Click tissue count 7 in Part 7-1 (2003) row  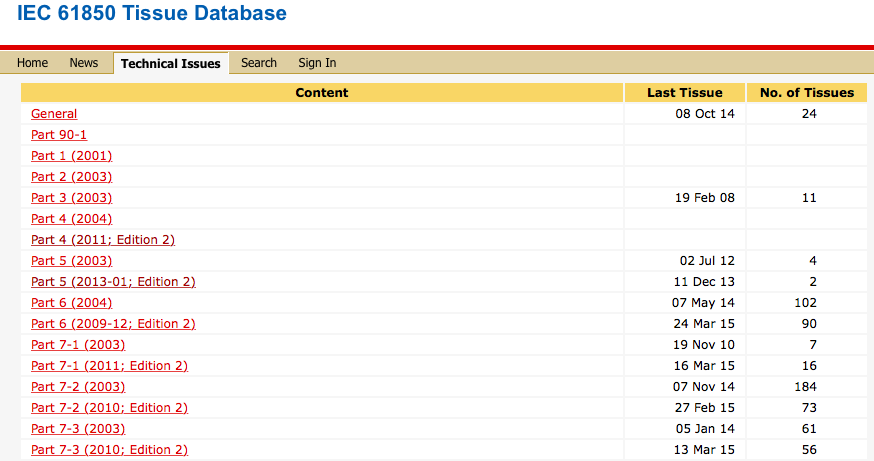813,344
